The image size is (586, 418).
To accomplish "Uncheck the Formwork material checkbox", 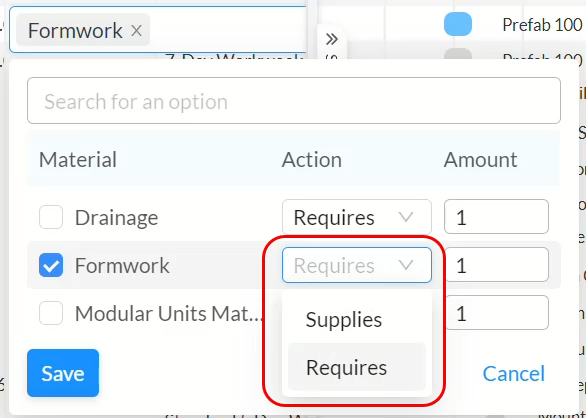I will click(x=51, y=265).
